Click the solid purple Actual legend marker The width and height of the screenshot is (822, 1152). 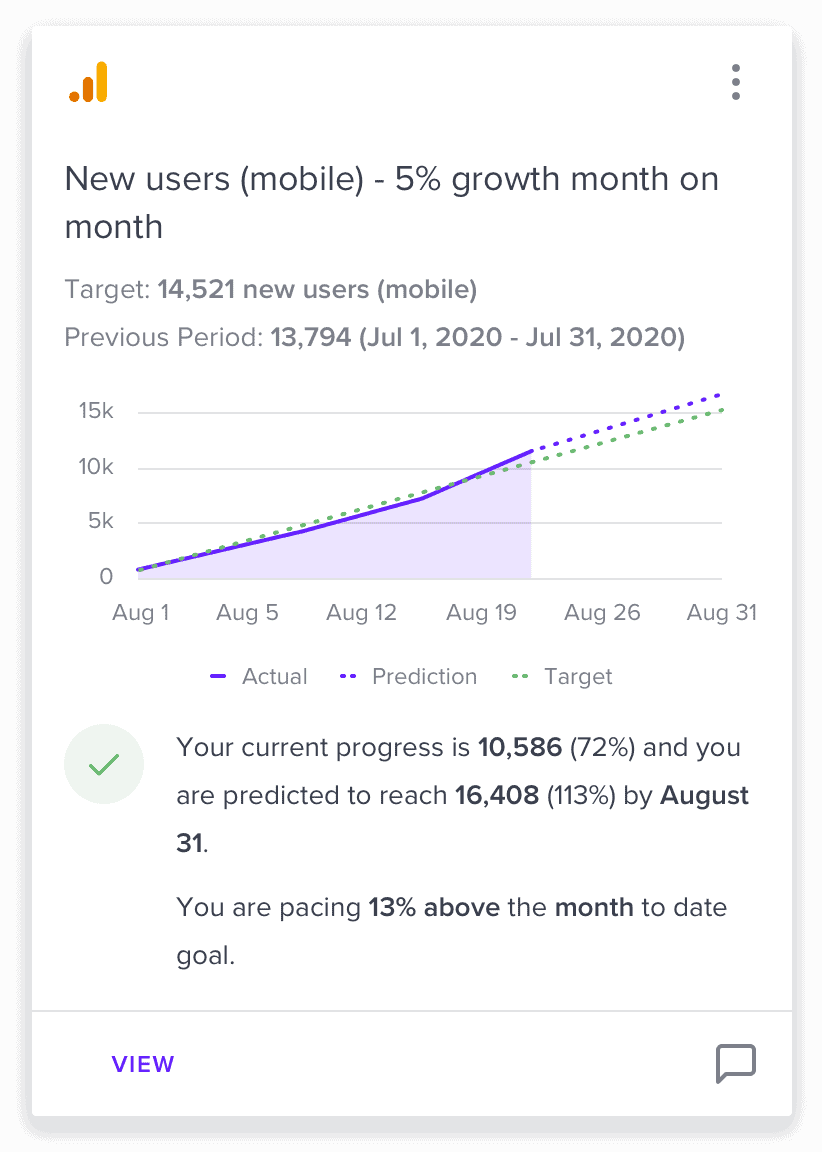(x=218, y=676)
